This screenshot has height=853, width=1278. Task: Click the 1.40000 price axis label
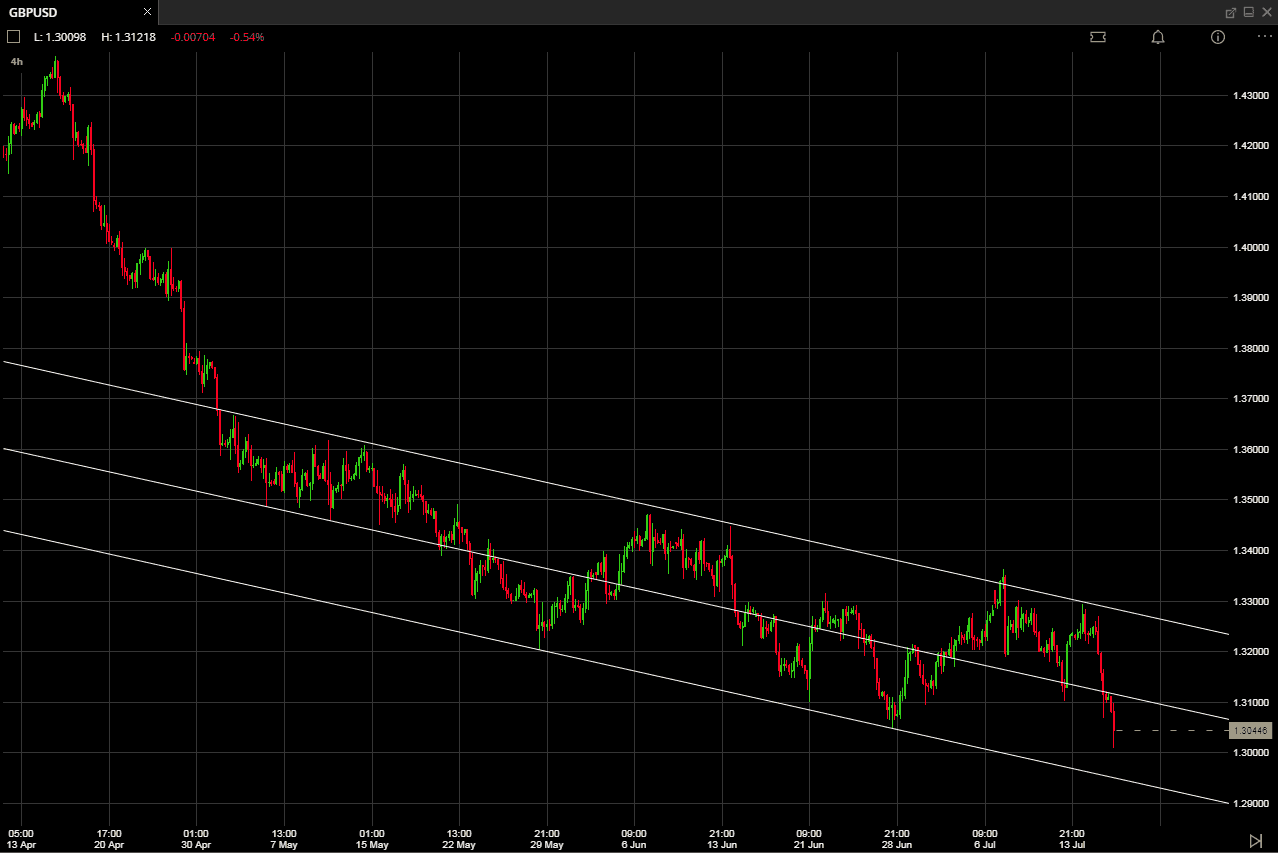(x=1252, y=247)
